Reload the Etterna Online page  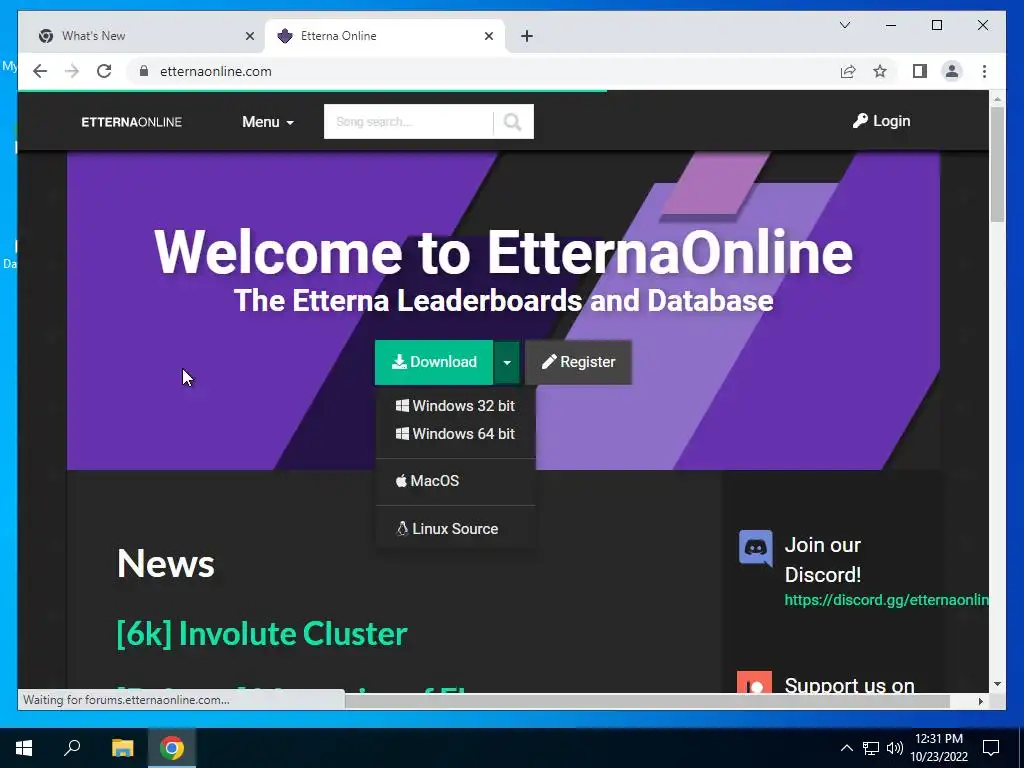(104, 71)
